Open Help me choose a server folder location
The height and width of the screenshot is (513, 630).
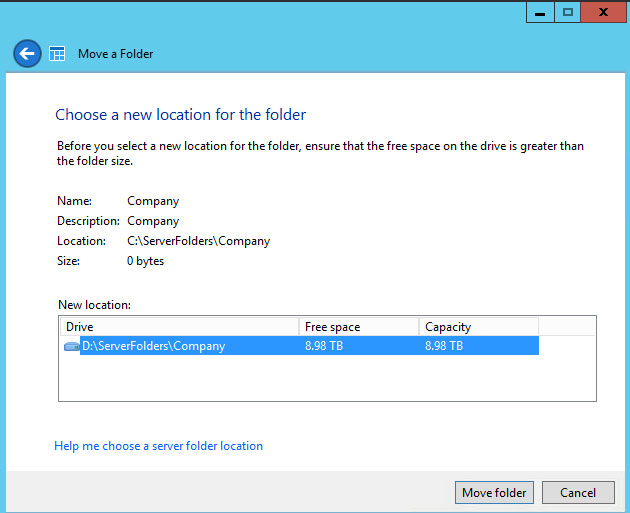pos(158,446)
